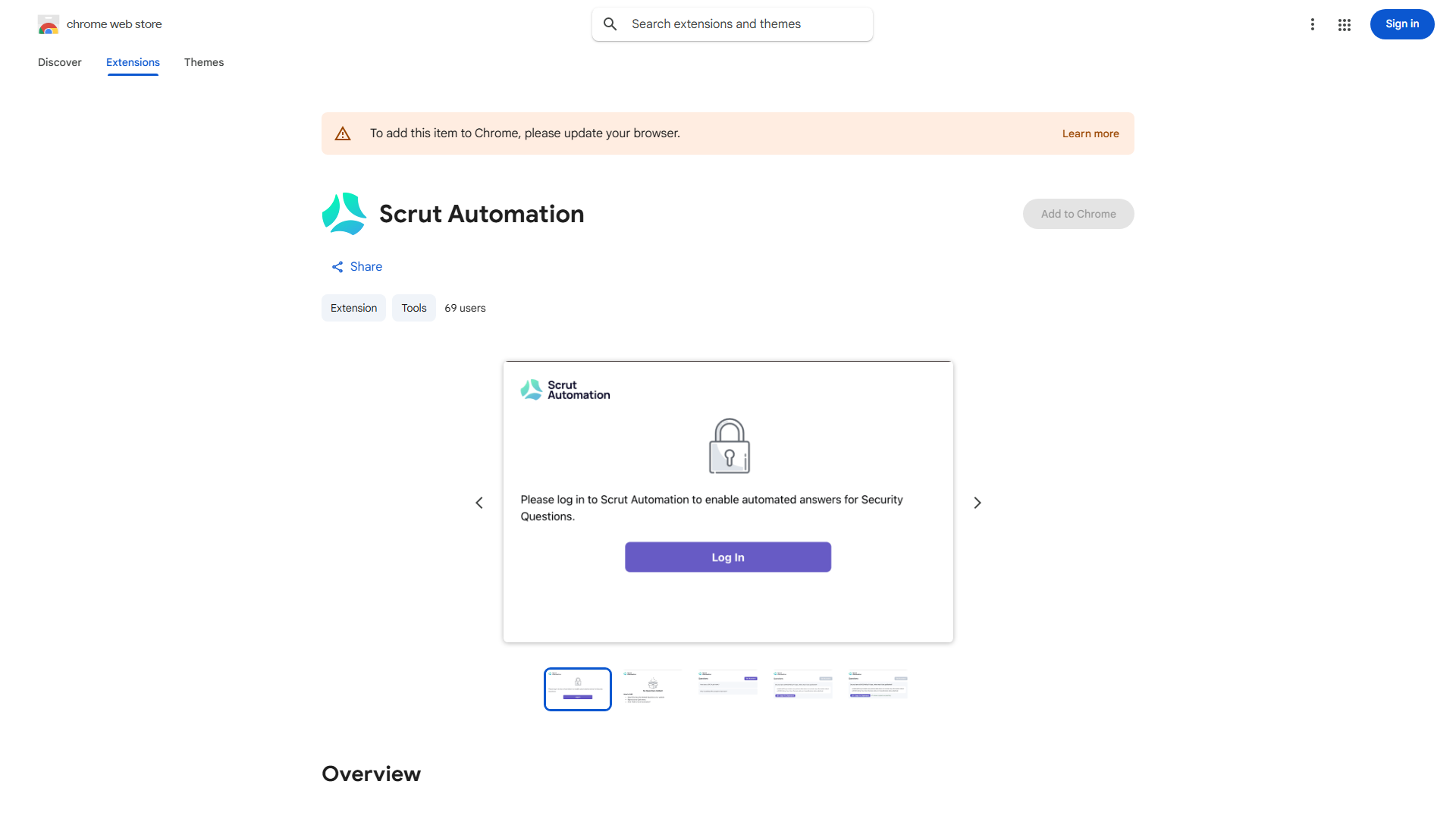The image size is (1456, 819).
Task: Select the second screenshot thumbnail
Action: tap(652, 687)
